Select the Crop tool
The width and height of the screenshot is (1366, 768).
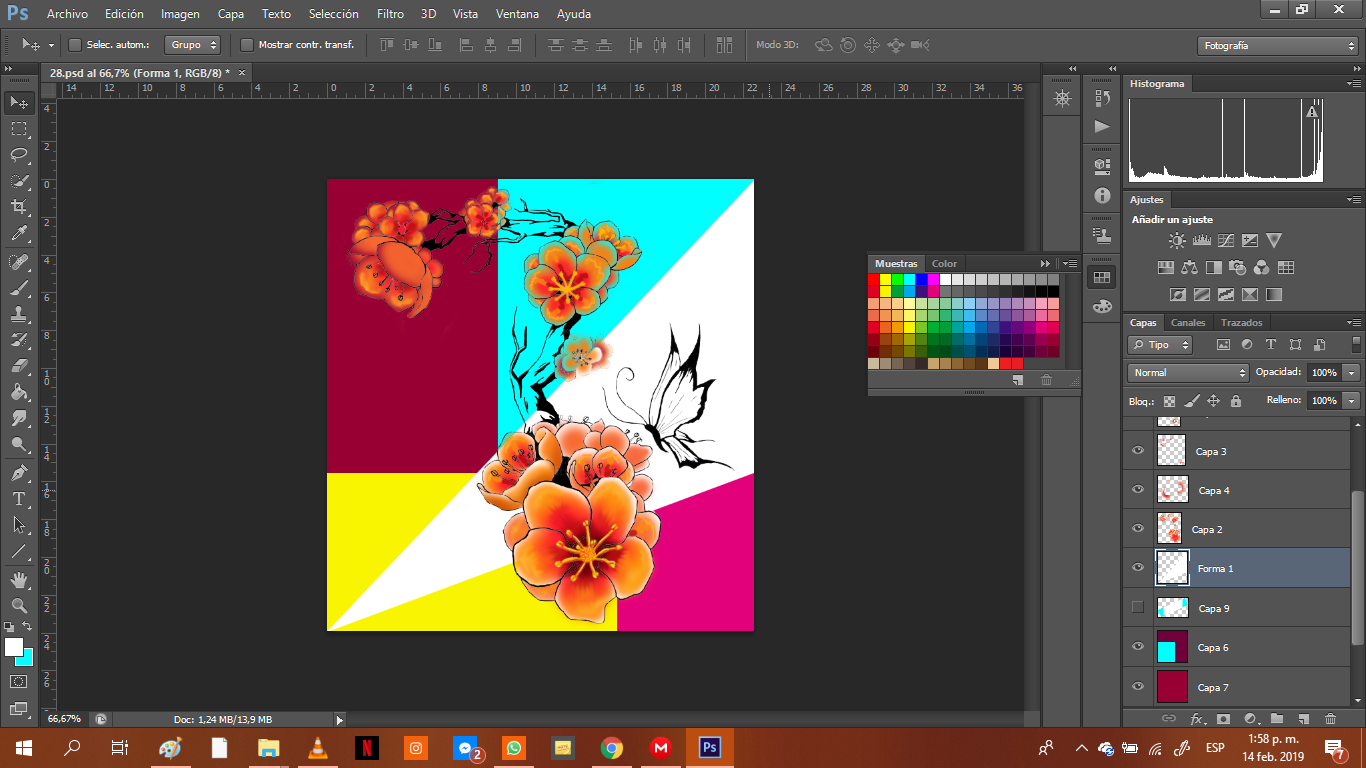19,207
